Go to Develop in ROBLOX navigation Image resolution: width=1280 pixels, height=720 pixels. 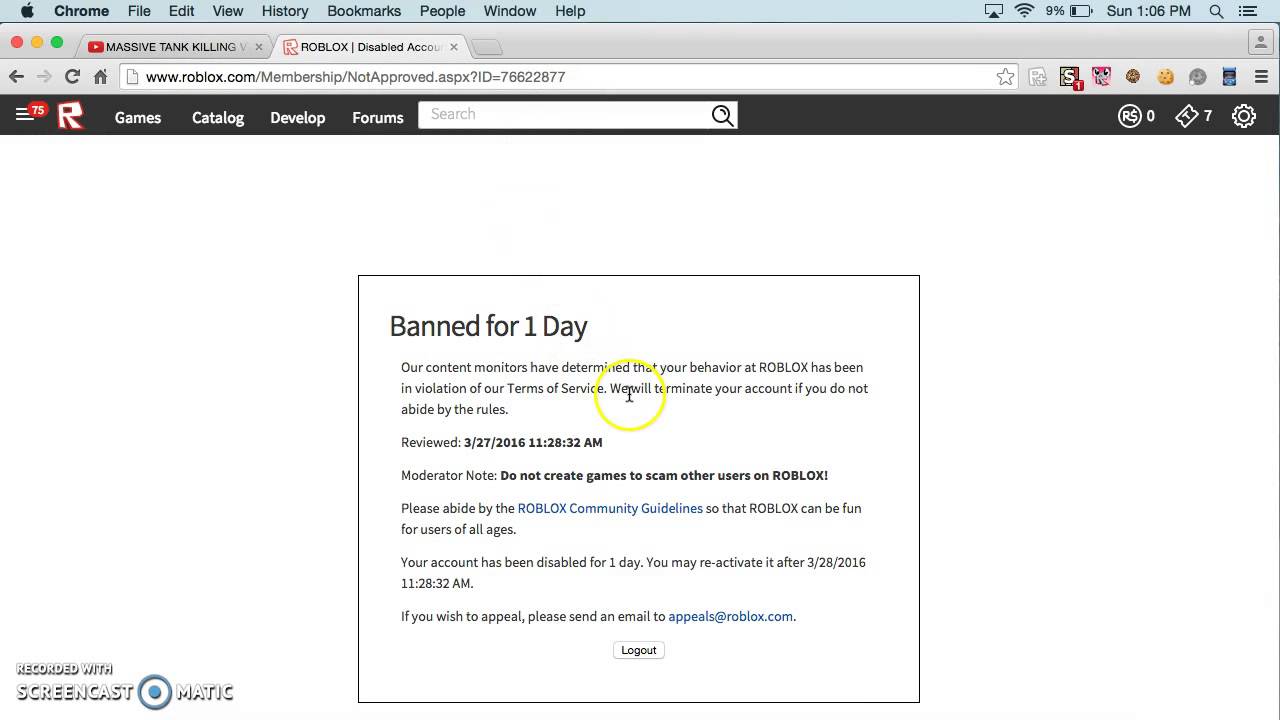[297, 117]
